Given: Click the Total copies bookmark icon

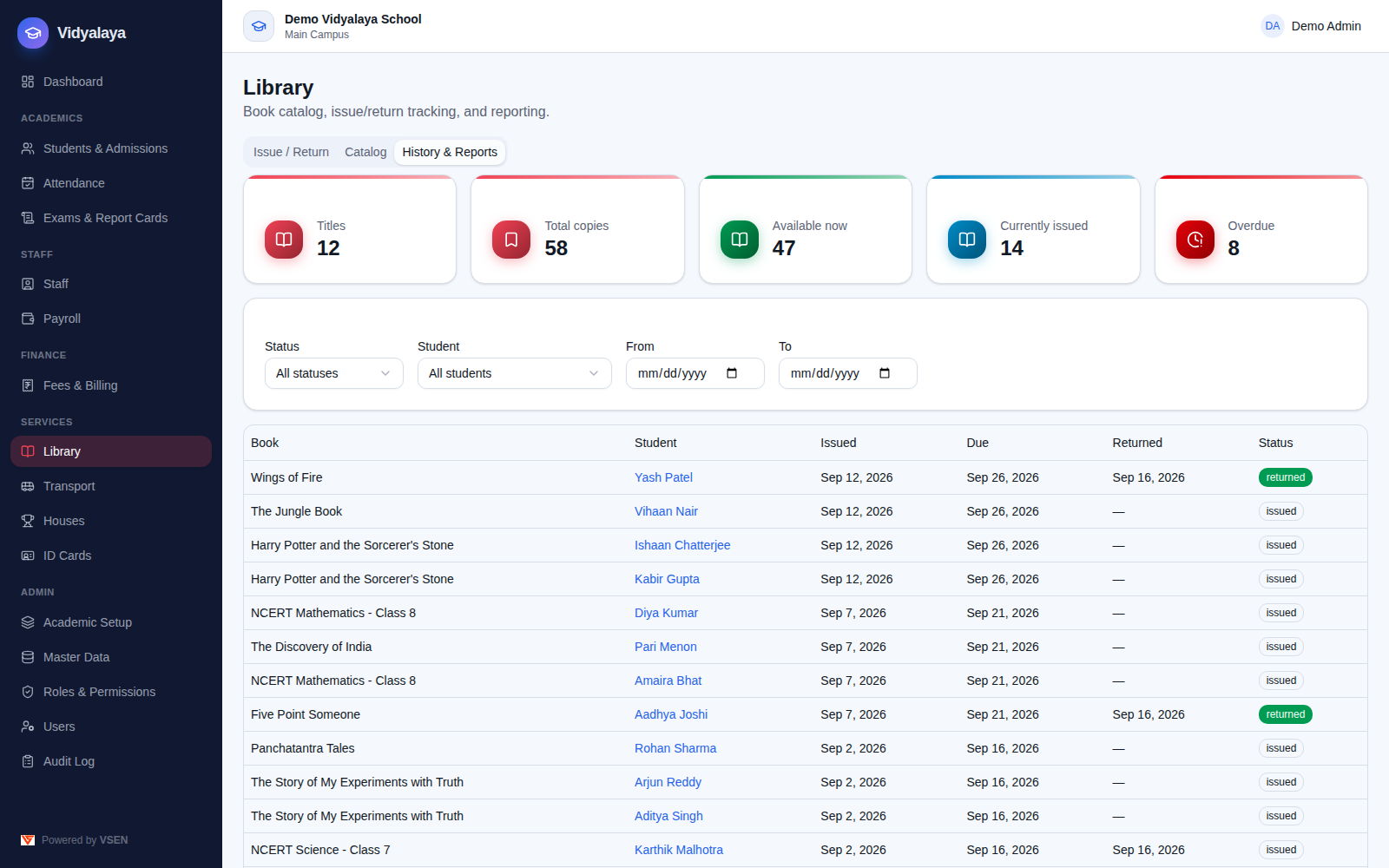Looking at the screenshot, I should pos(511,240).
